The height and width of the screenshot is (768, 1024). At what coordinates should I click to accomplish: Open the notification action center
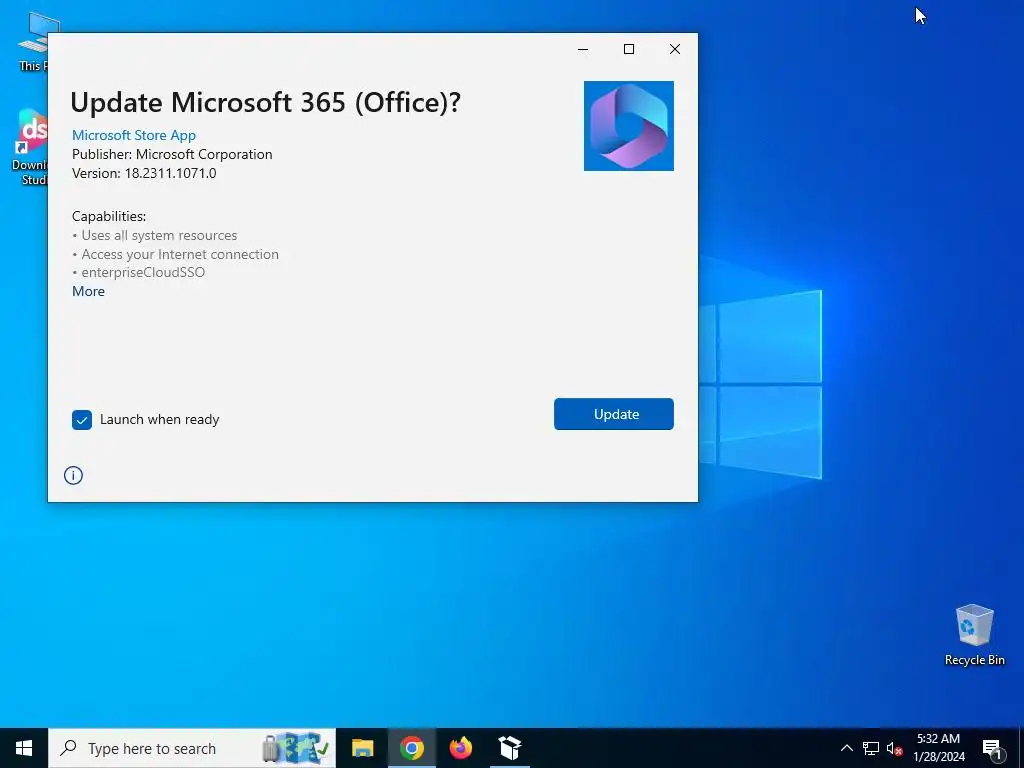993,749
